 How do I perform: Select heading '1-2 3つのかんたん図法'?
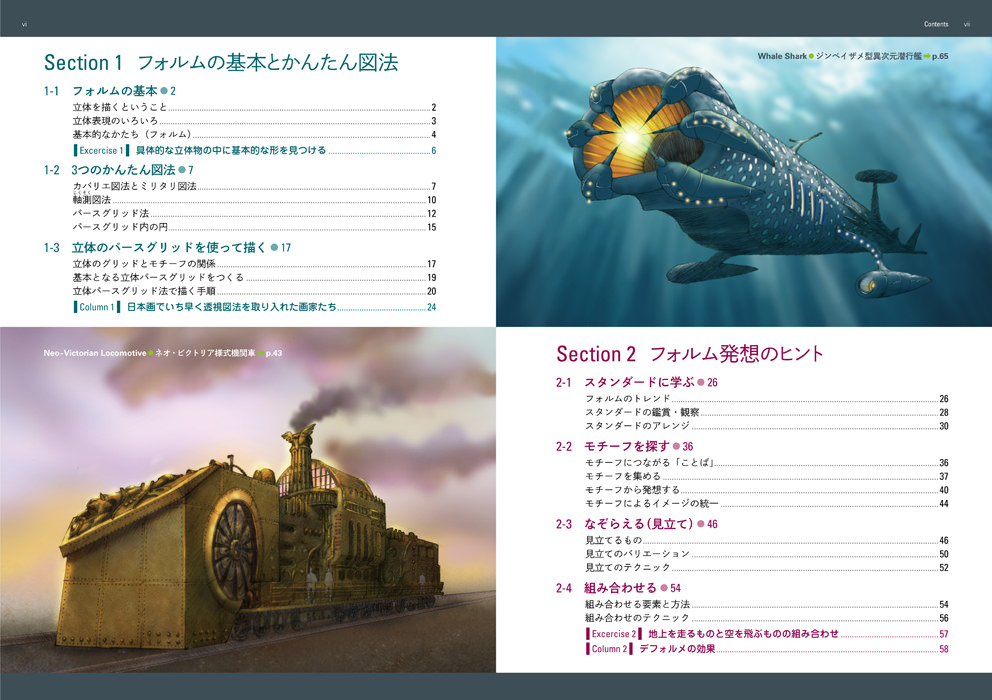coord(118,170)
